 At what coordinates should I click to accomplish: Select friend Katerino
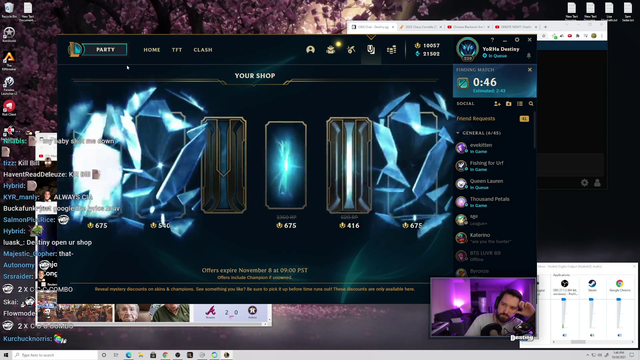(494, 238)
